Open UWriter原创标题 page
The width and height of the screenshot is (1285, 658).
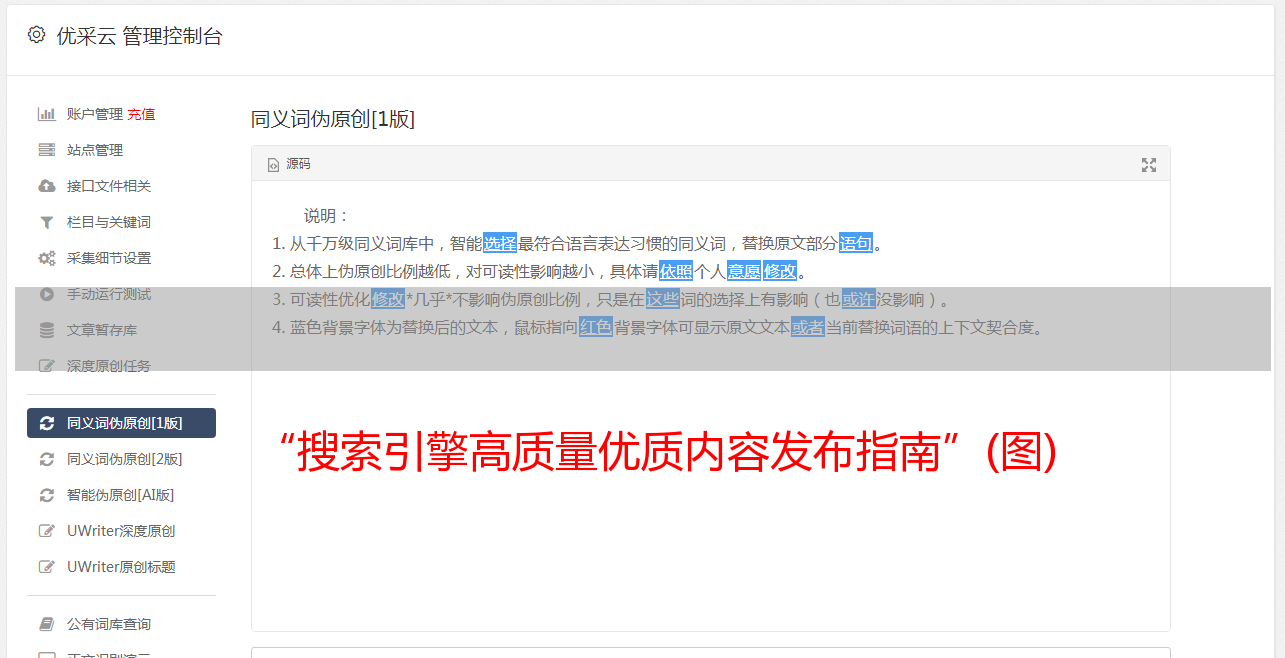[121, 567]
